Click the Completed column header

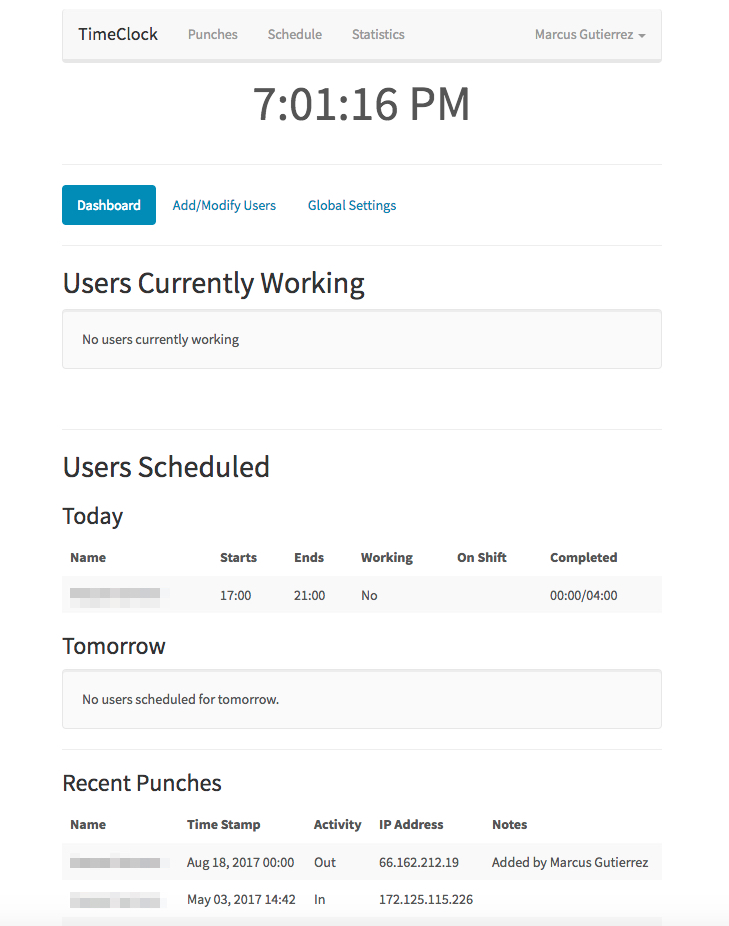click(583, 557)
